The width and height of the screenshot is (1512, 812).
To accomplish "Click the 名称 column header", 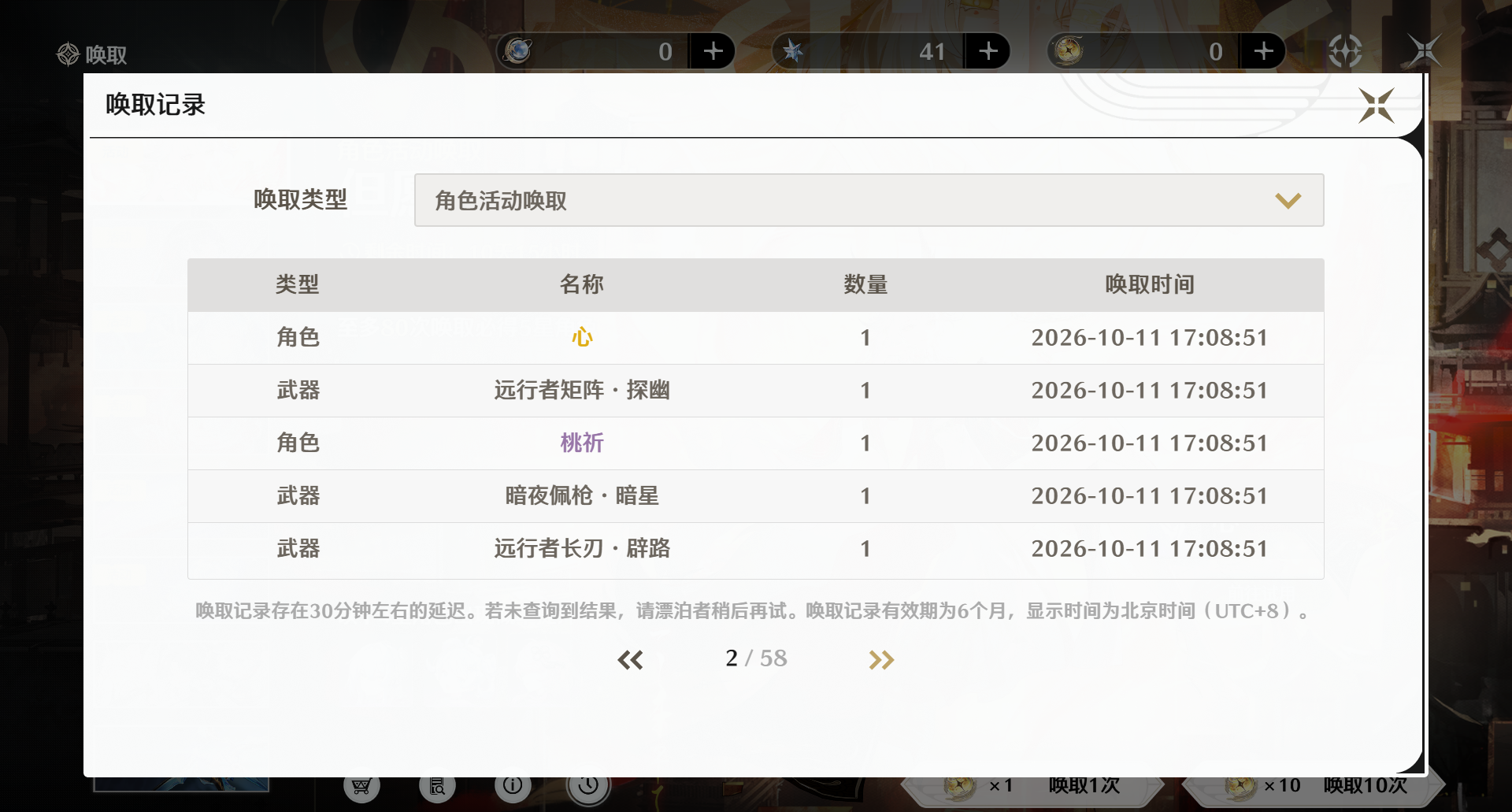I will pos(582,284).
